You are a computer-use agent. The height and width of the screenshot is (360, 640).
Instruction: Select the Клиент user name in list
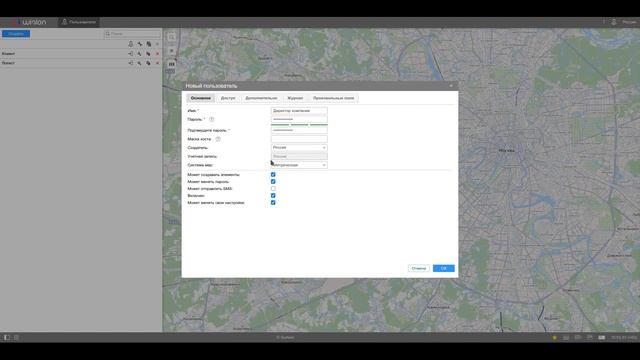pyautogui.click(x=8, y=53)
